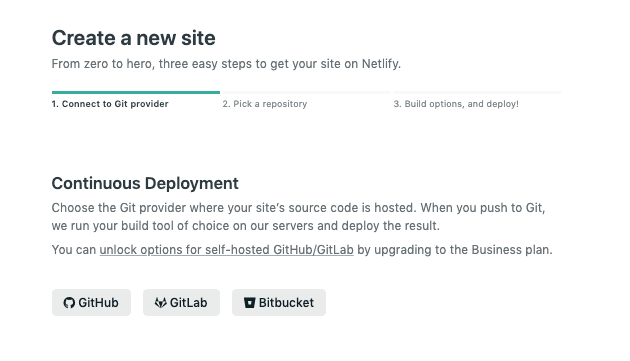Click the Create a new site heading
630x361 pixels.
coord(133,38)
